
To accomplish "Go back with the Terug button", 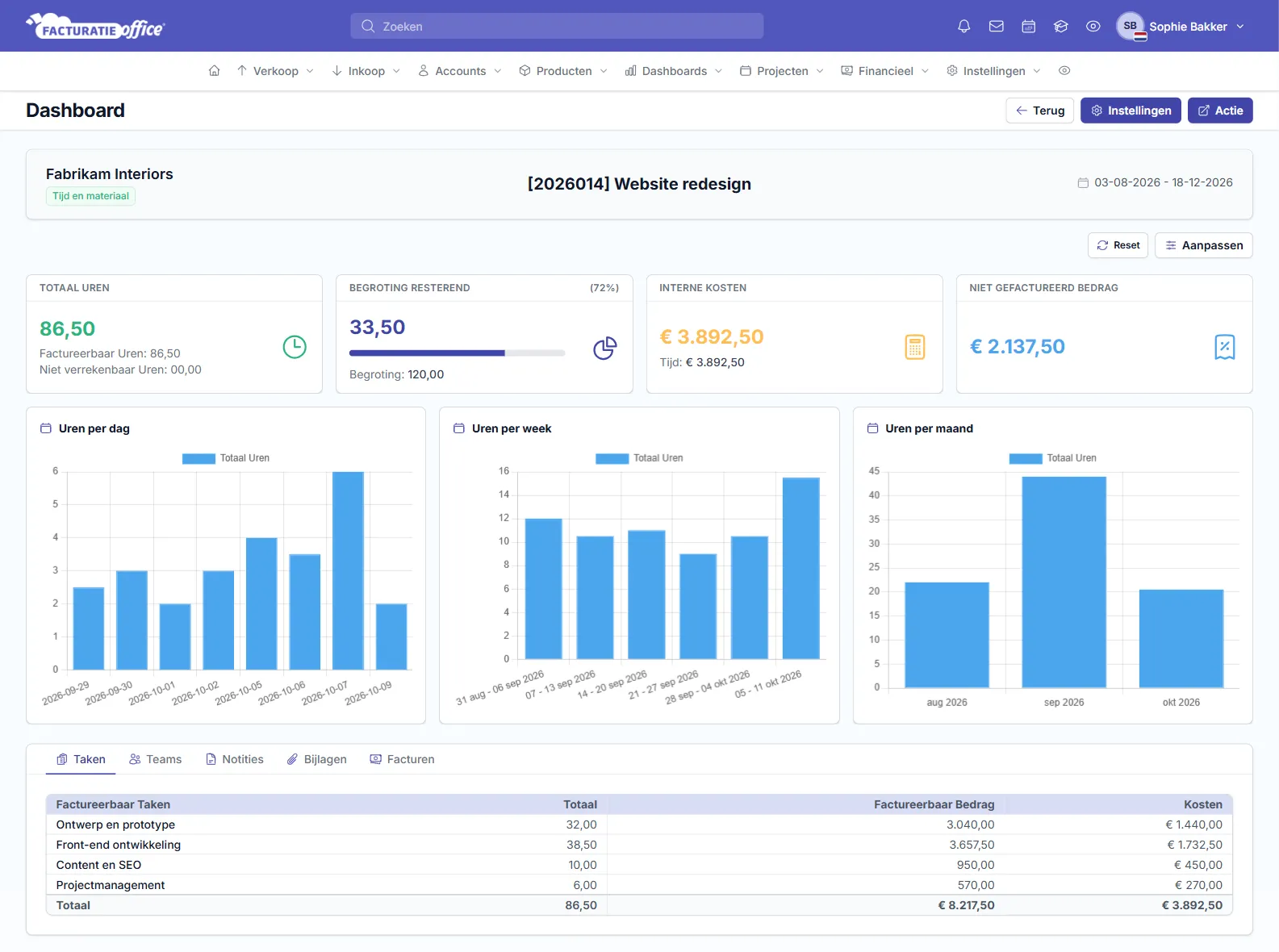I will point(1039,111).
